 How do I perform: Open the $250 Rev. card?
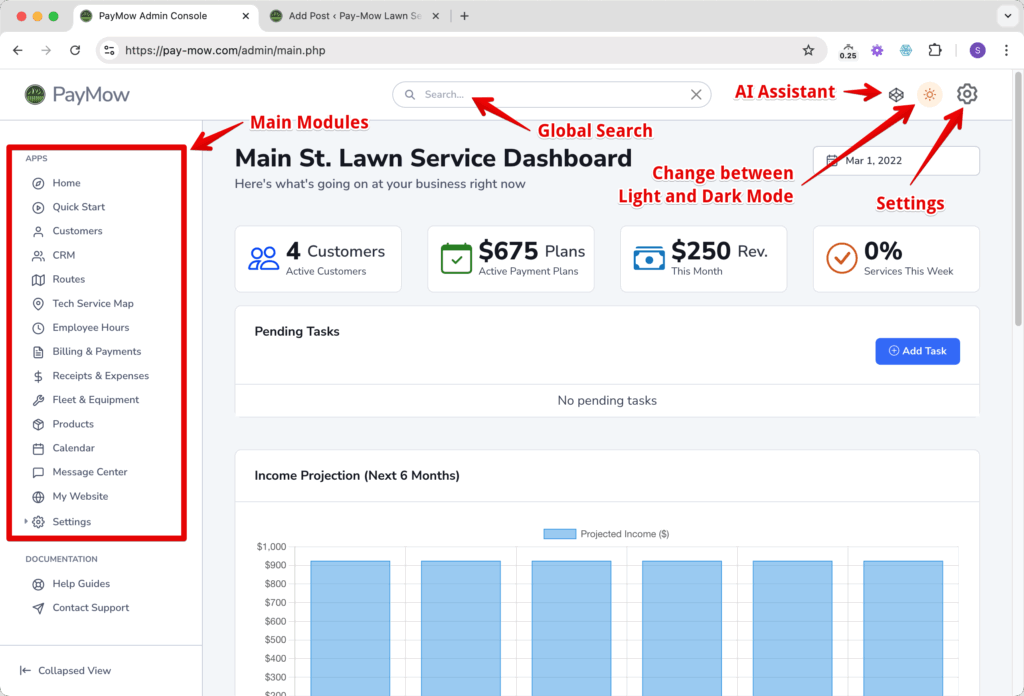coord(703,259)
